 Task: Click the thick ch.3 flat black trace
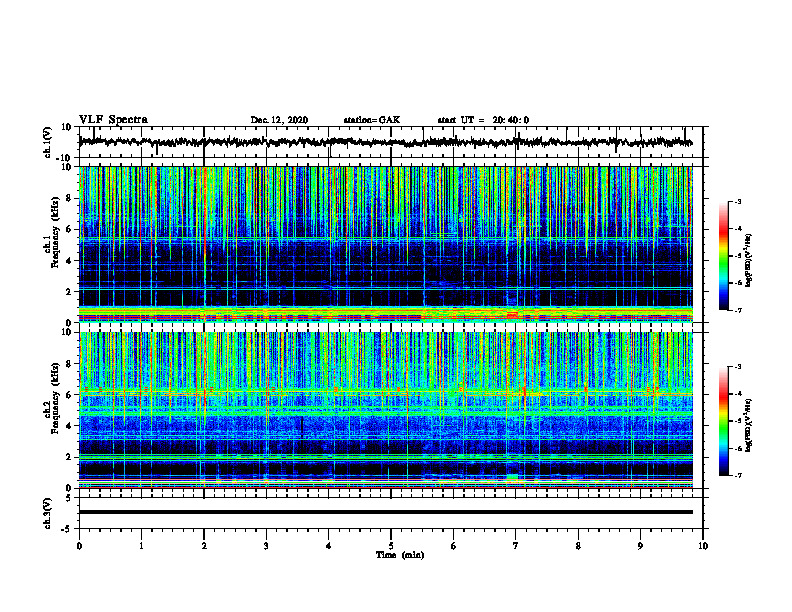tap(385, 512)
